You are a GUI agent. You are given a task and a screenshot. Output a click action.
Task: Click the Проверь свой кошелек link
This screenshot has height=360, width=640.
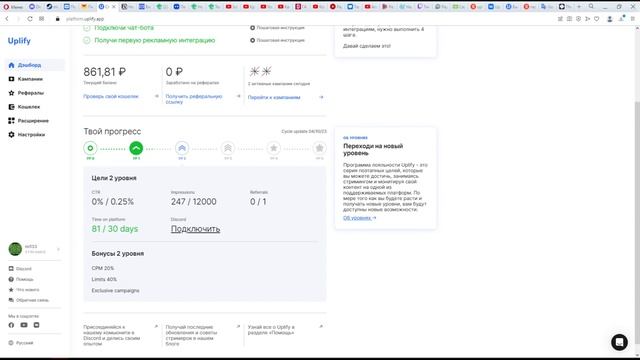tap(111, 96)
